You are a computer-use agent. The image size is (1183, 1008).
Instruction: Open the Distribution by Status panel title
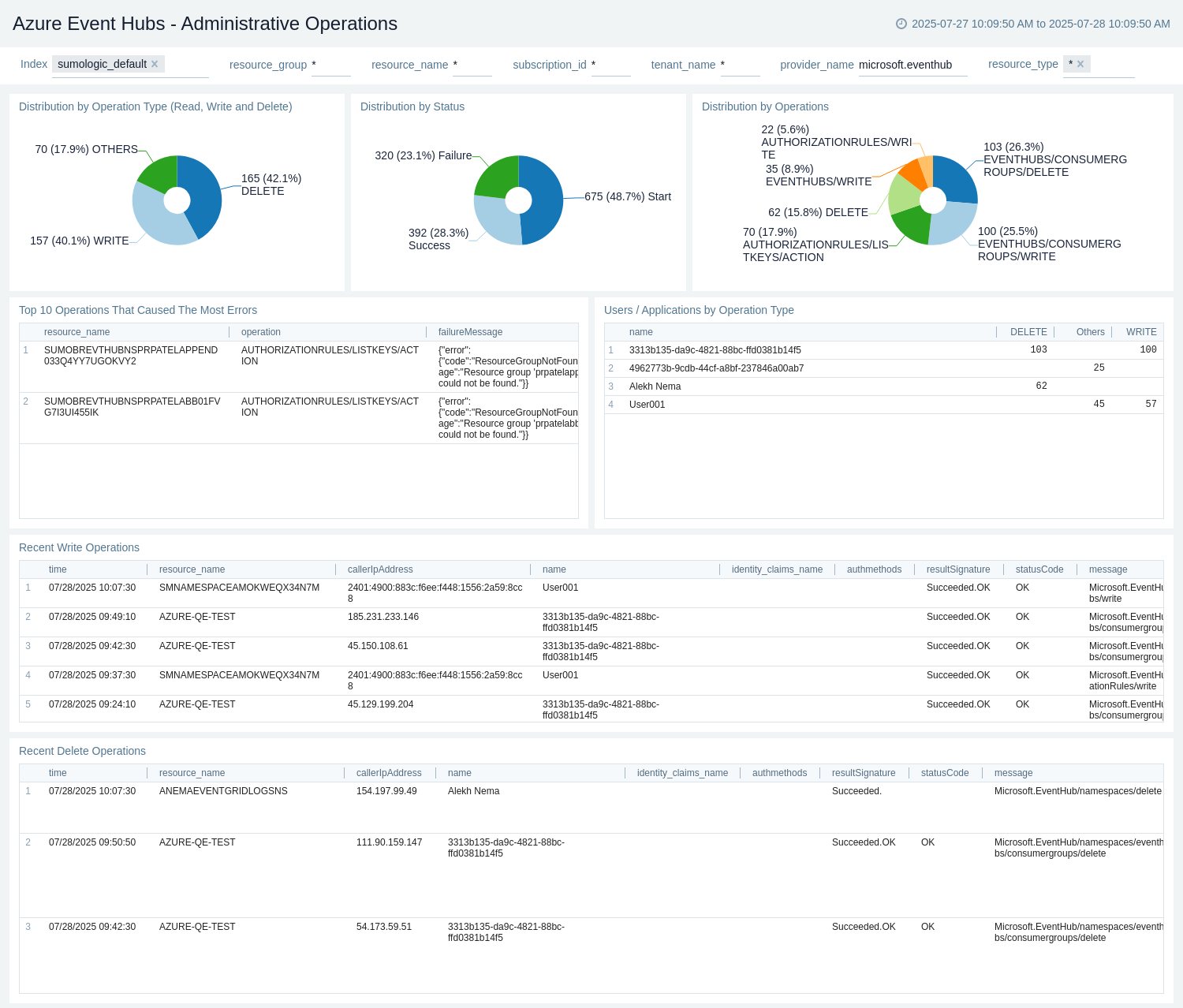tap(412, 106)
